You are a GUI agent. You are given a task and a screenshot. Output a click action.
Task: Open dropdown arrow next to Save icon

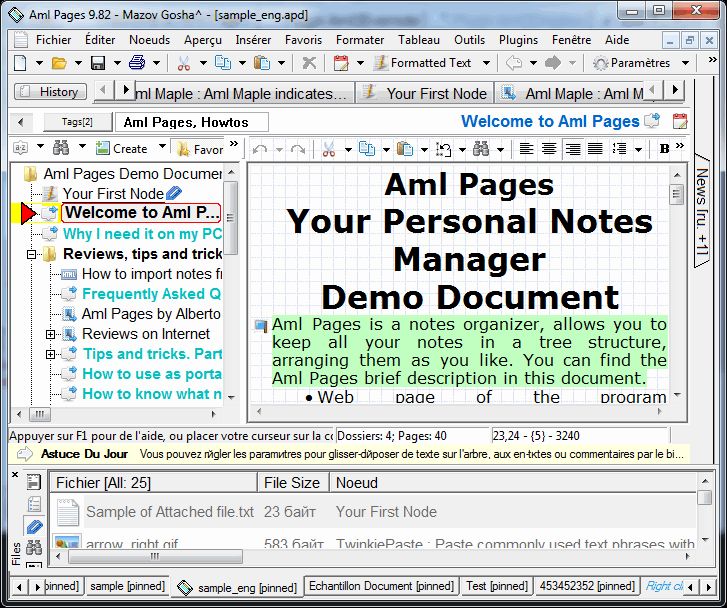[117, 63]
